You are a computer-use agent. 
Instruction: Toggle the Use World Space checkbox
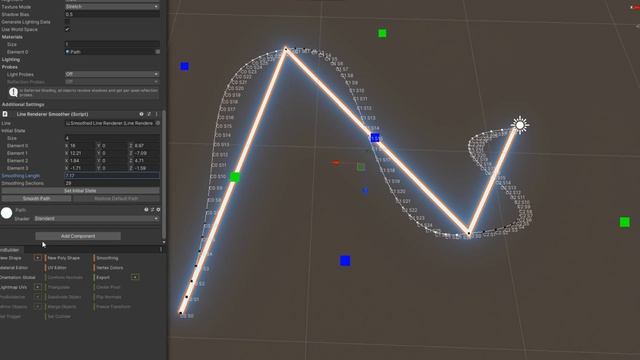(67, 29)
